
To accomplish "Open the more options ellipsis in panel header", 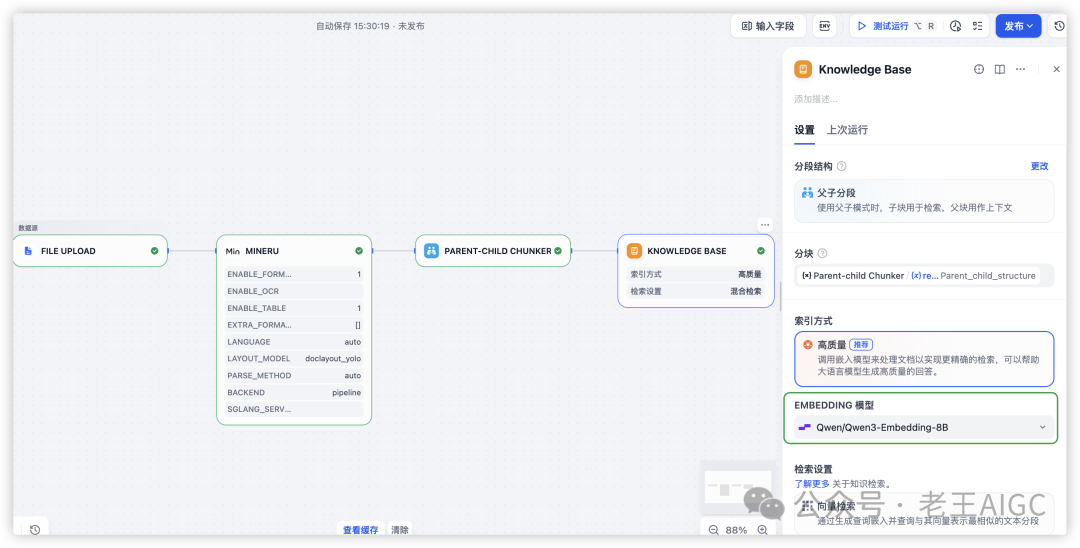I will pyautogui.click(x=1021, y=70).
